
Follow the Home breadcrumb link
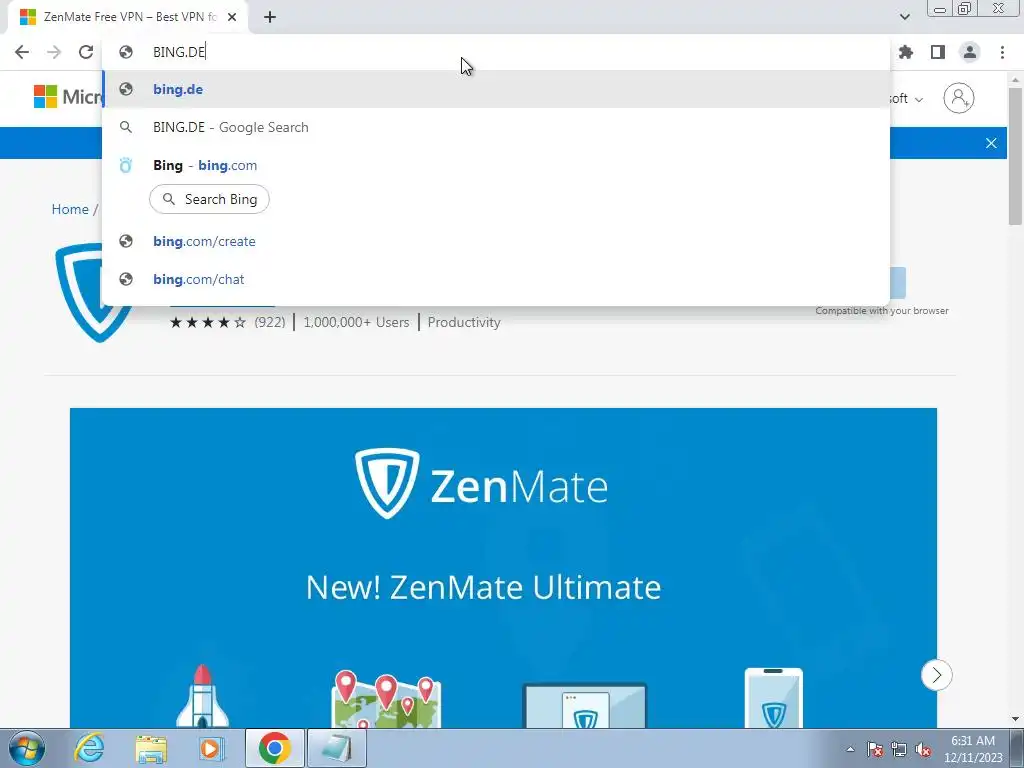click(x=70, y=209)
